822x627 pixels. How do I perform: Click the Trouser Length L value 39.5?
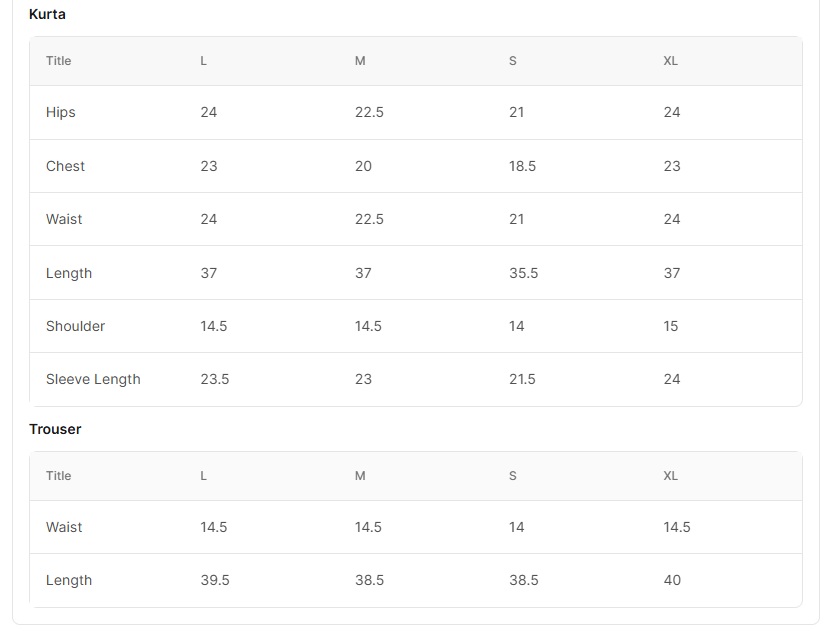pyautogui.click(x=215, y=580)
